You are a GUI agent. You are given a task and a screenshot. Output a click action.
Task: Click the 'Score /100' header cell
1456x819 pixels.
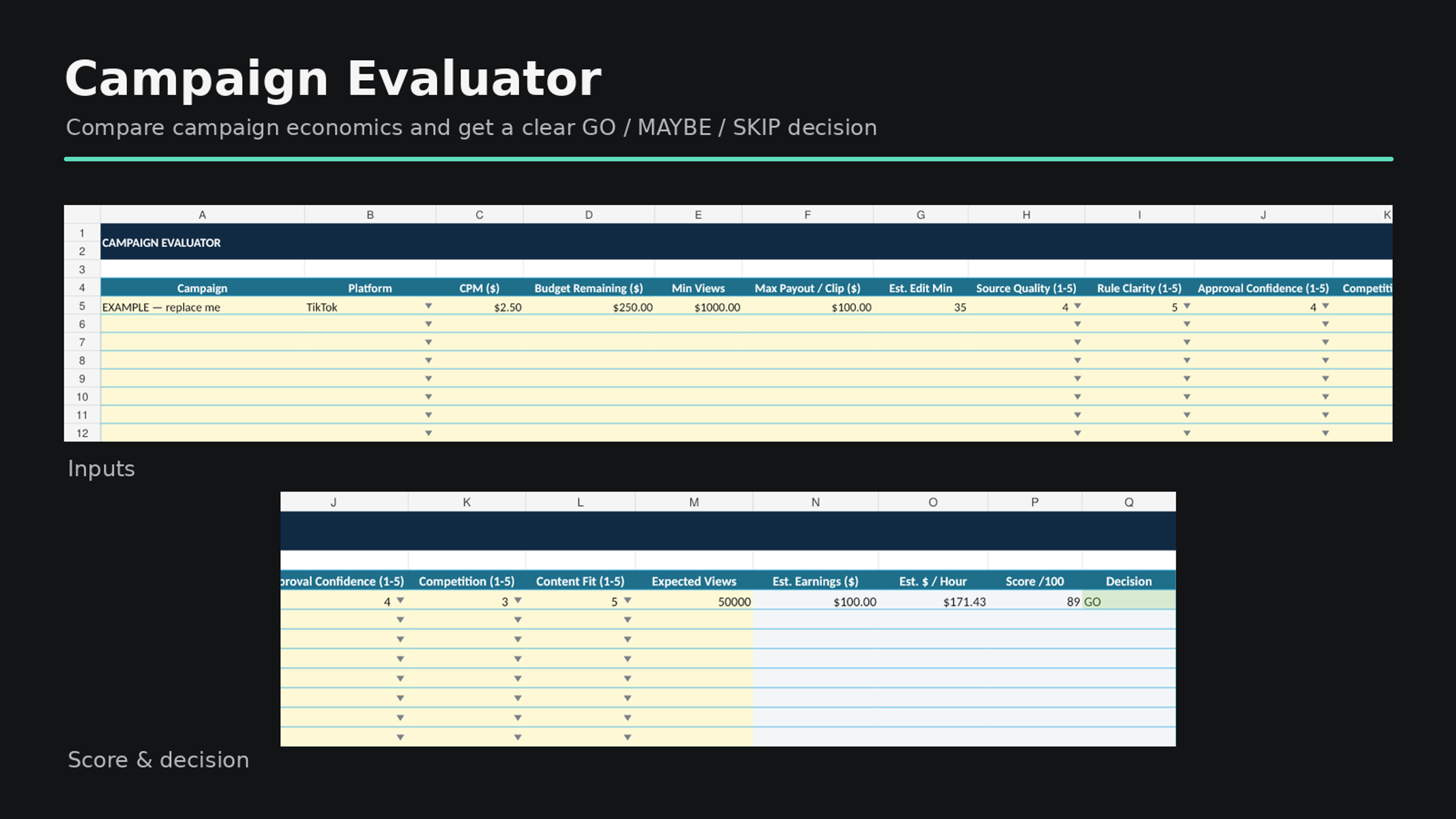pos(1035,581)
